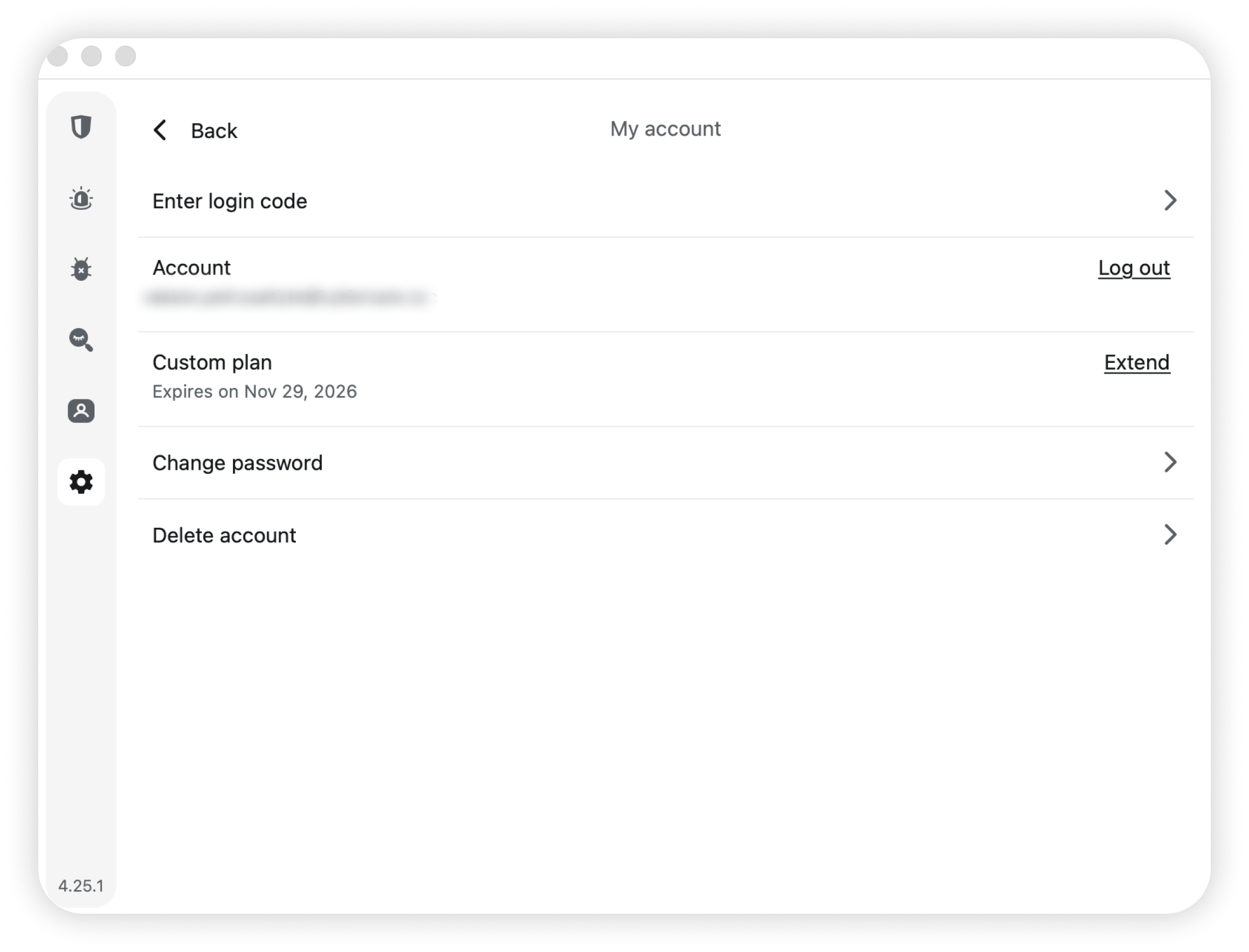
Task: Open the Delete account row
Action: (x=224, y=536)
